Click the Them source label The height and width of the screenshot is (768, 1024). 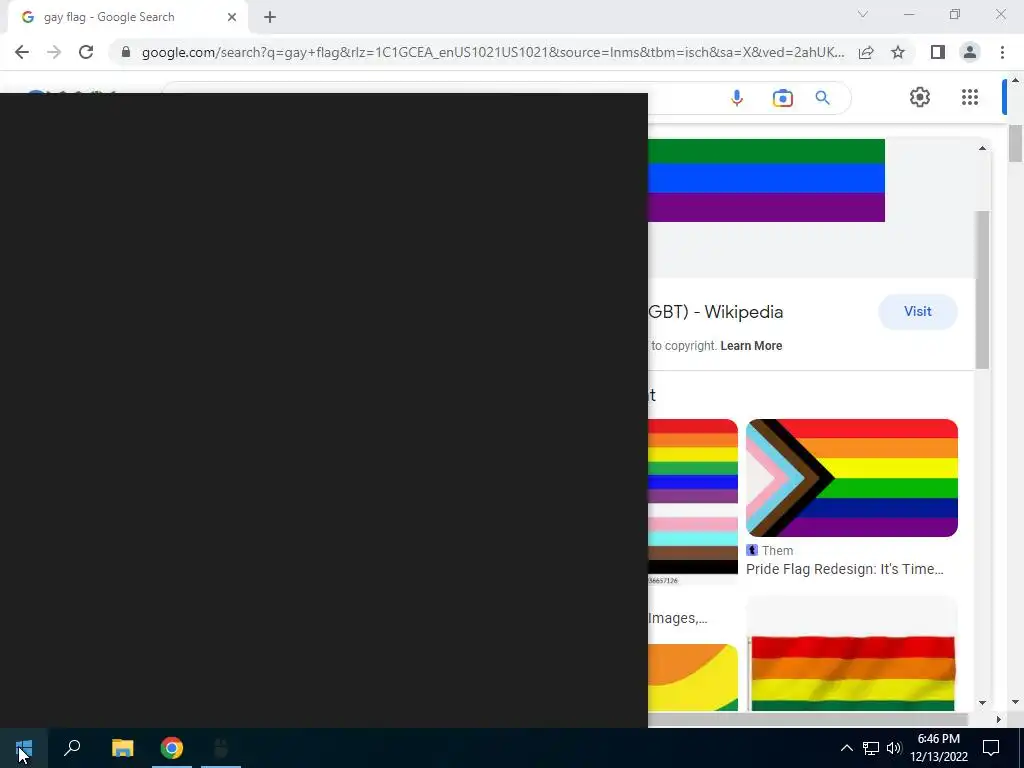pos(777,551)
